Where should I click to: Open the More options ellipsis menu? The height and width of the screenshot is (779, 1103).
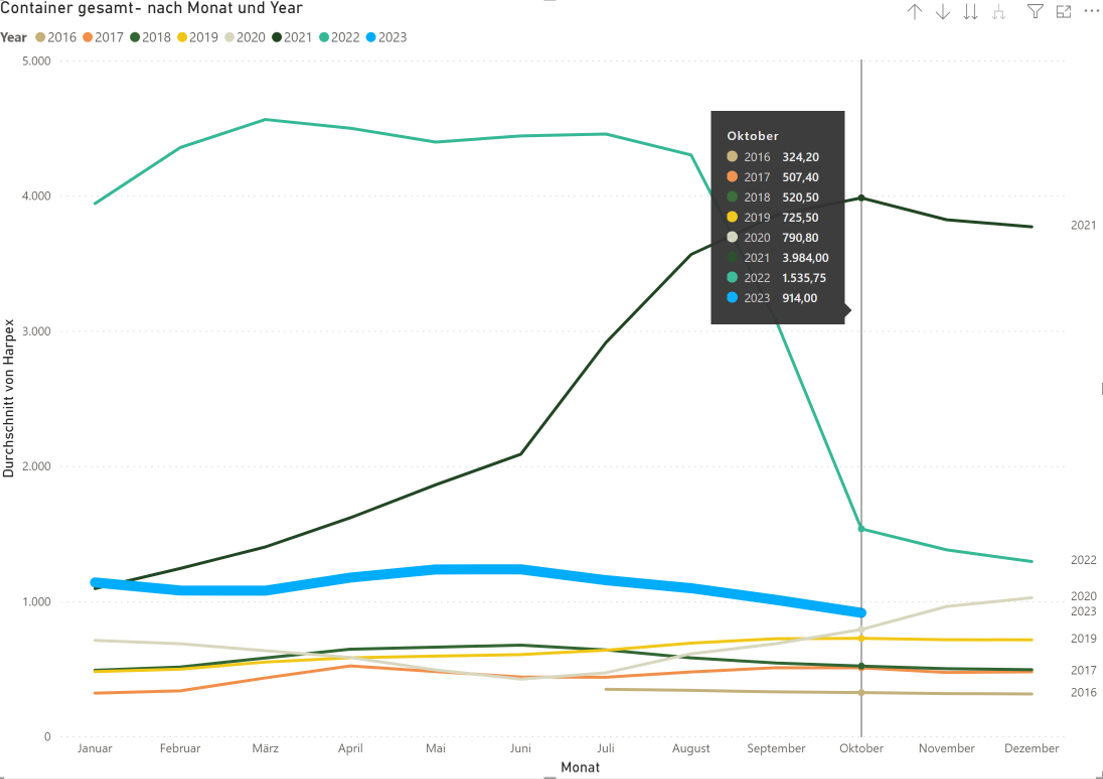[1090, 12]
